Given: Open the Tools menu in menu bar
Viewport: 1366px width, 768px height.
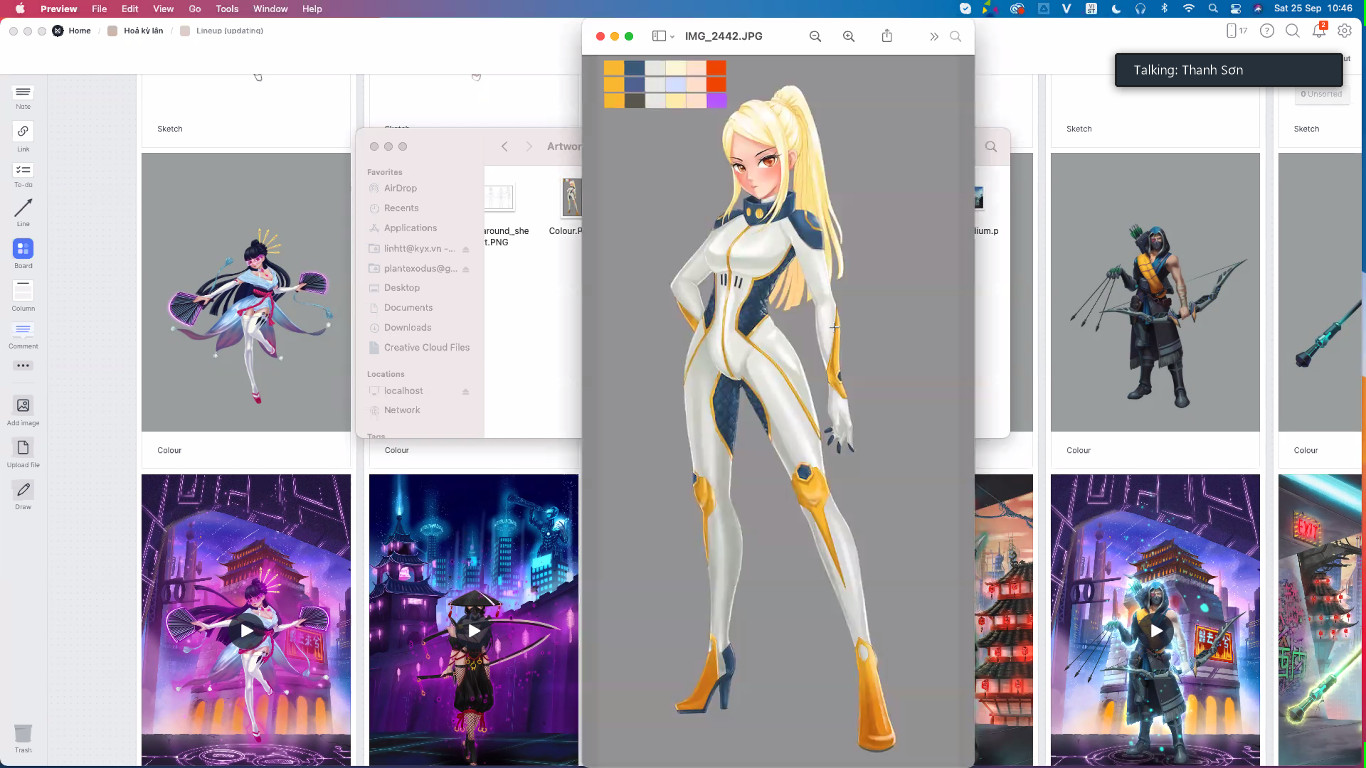Looking at the screenshot, I should click(x=227, y=9).
